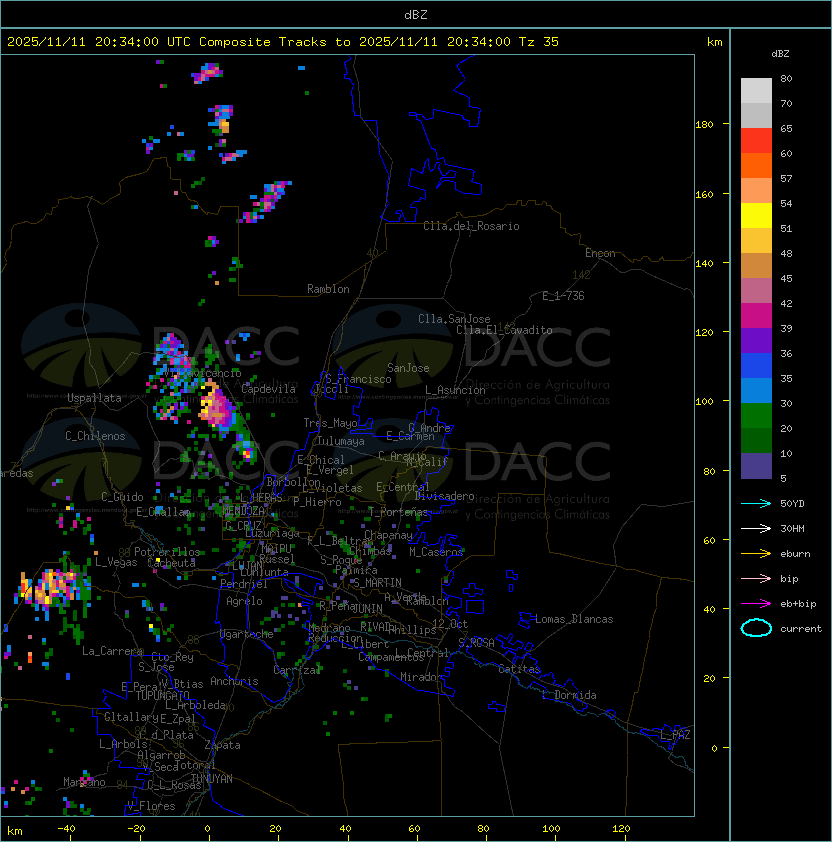Click the 50YD cyan arrow legend icon
The image size is (832, 842).
click(756, 504)
